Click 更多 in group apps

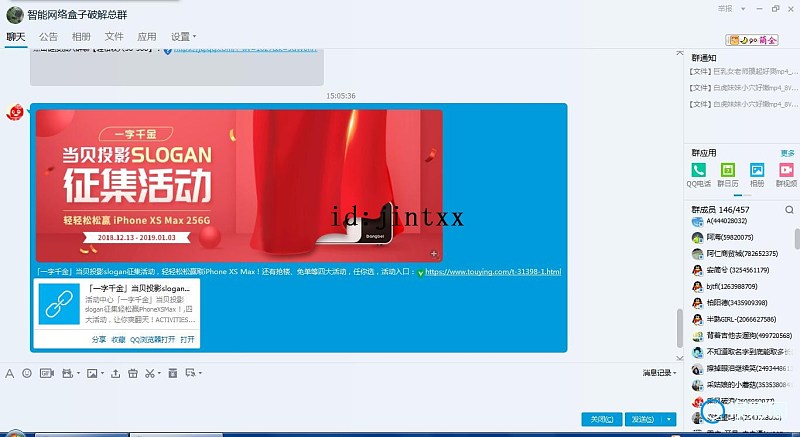(x=787, y=153)
